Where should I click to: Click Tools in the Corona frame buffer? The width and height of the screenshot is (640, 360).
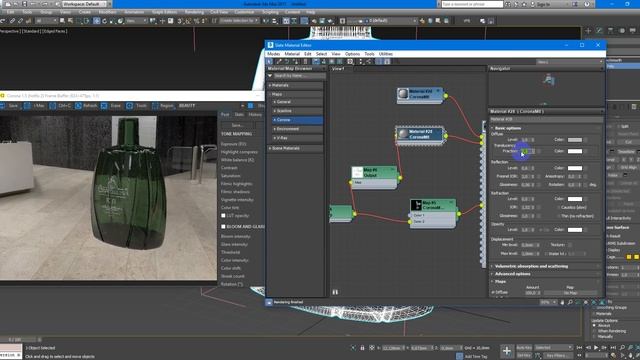[137, 106]
